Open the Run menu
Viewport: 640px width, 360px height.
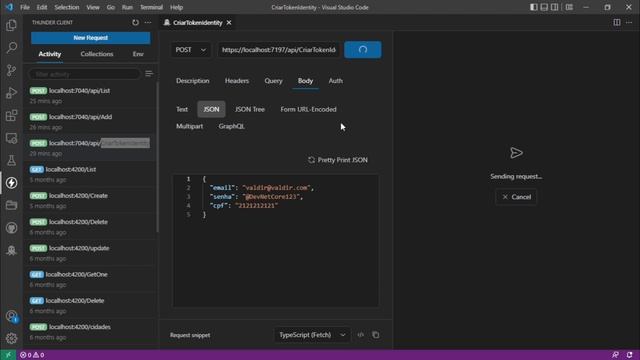pyautogui.click(x=127, y=7)
